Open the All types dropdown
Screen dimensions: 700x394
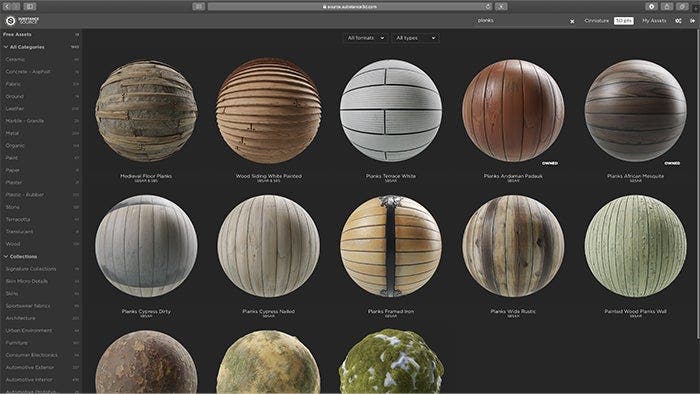416,38
